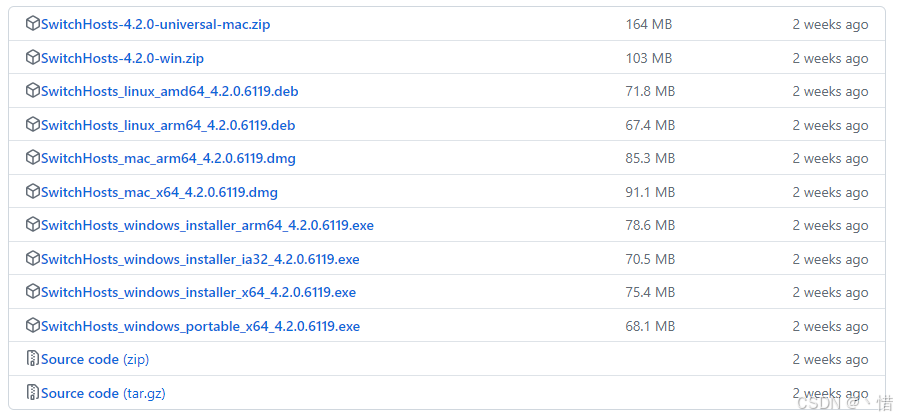Screen dimensions: 897x418
Task: Get SwitchHosts_windows_installer_arm64_4.2.0.6119.exe
Action: (x=207, y=225)
